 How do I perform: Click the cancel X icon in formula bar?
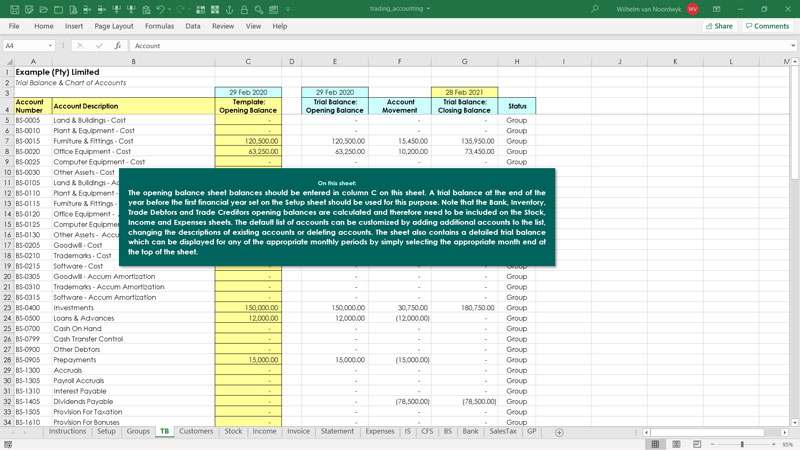pyautogui.click(x=80, y=45)
